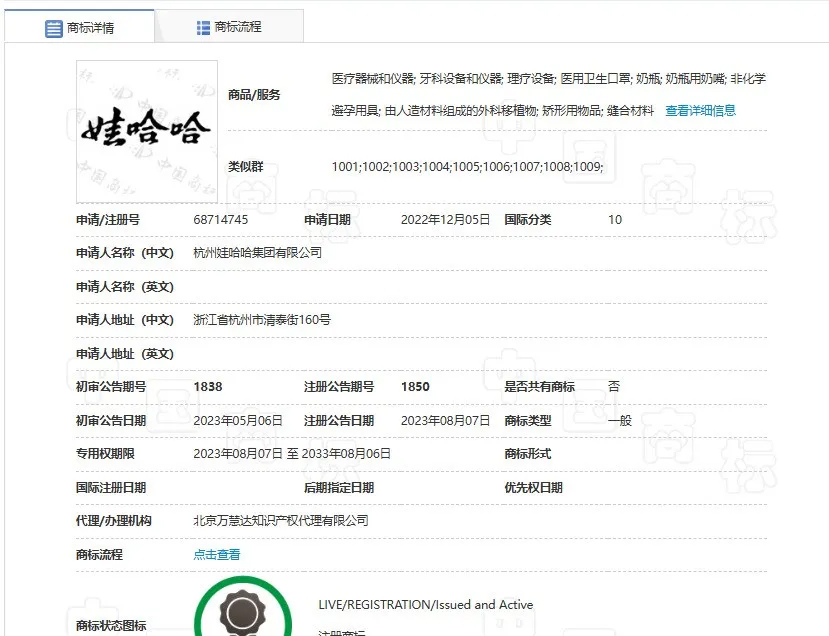The width and height of the screenshot is (829, 636).
Task: Click the 商品/服务 label
Action: pos(254,95)
